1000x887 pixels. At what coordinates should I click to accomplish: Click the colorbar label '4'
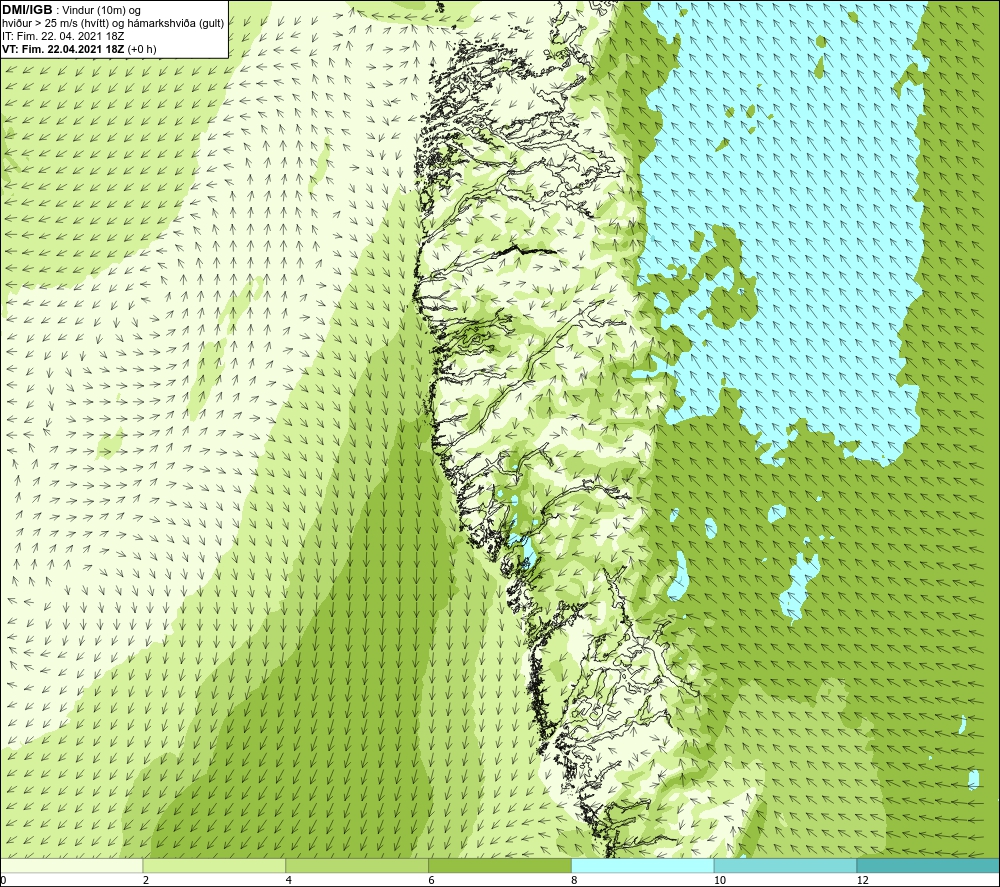click(289, 880)
